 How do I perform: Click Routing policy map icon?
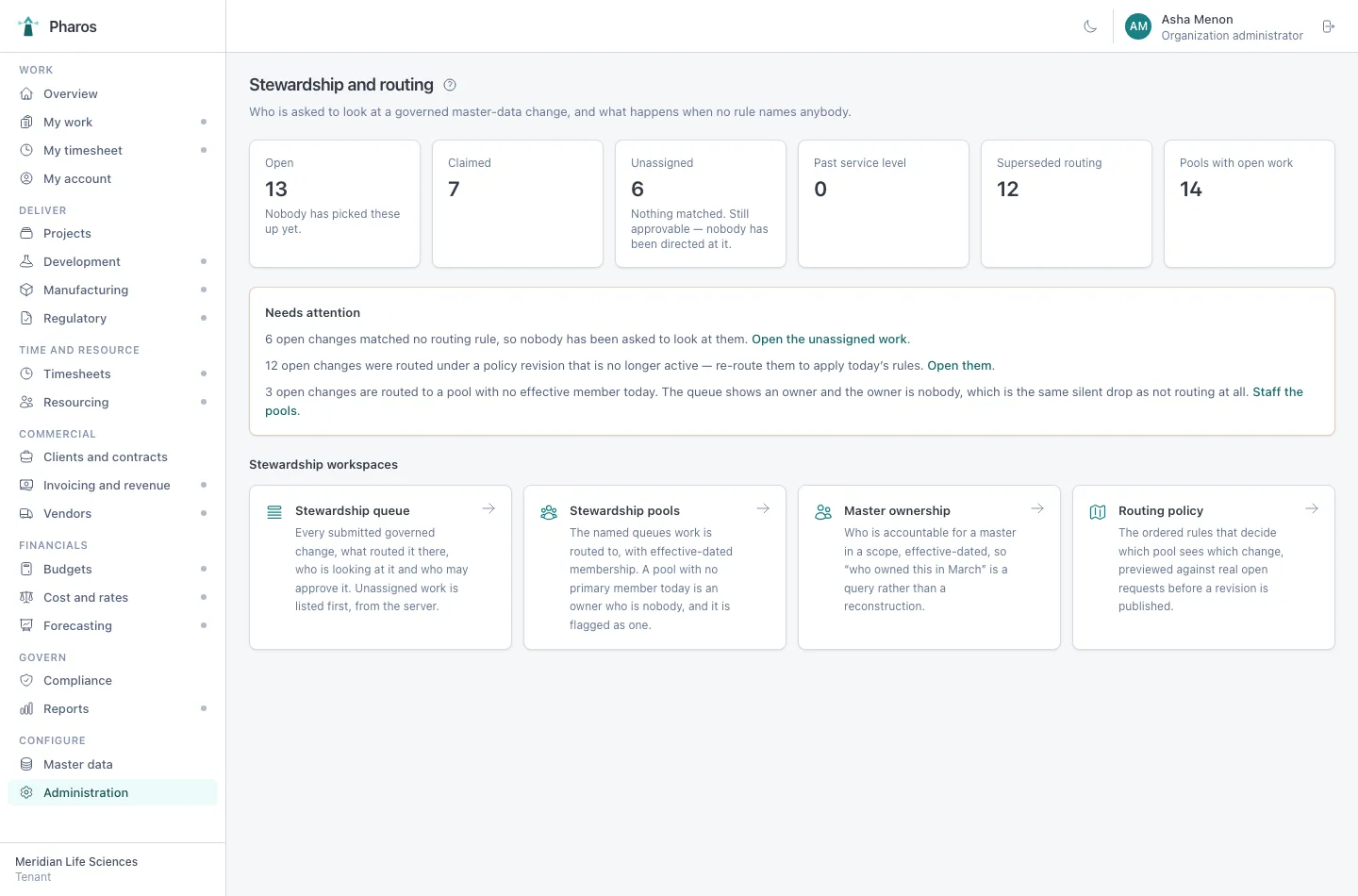(x=1098, y=512)
